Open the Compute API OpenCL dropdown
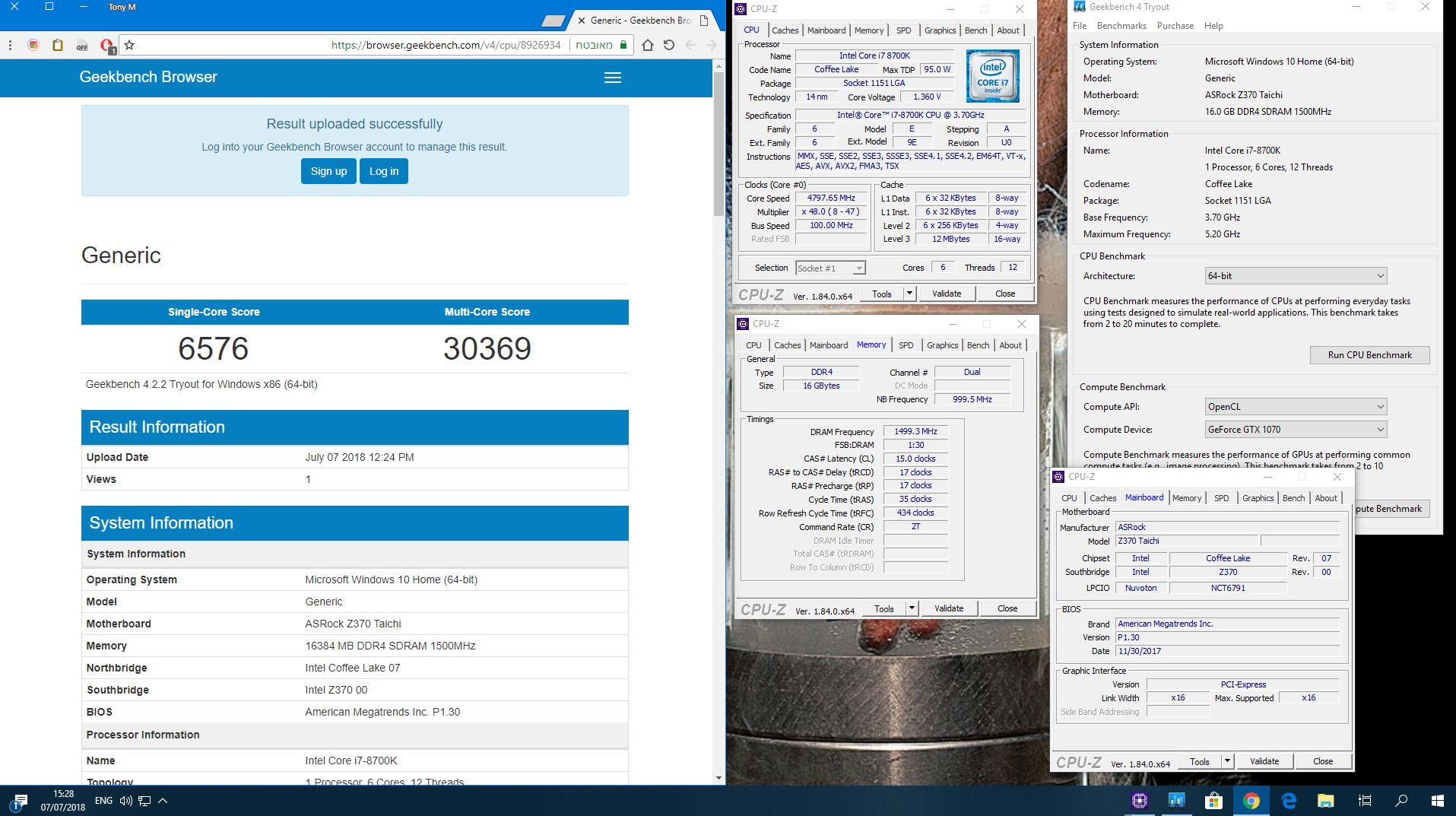Viewport: 1456px width, 816px height. tap(1296, 407)
